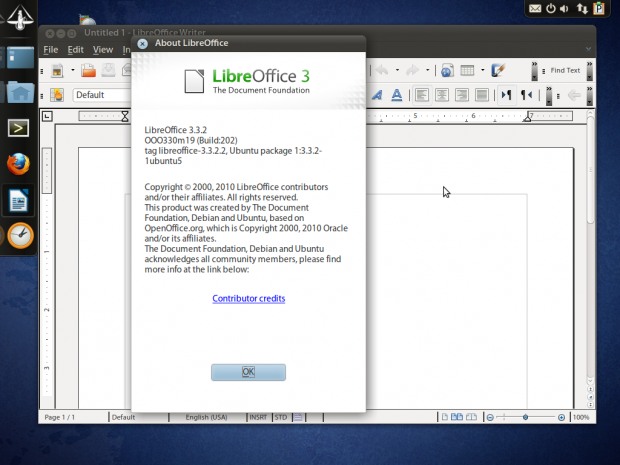Click OK in About LibreOffice dialog

click(248, 372)
